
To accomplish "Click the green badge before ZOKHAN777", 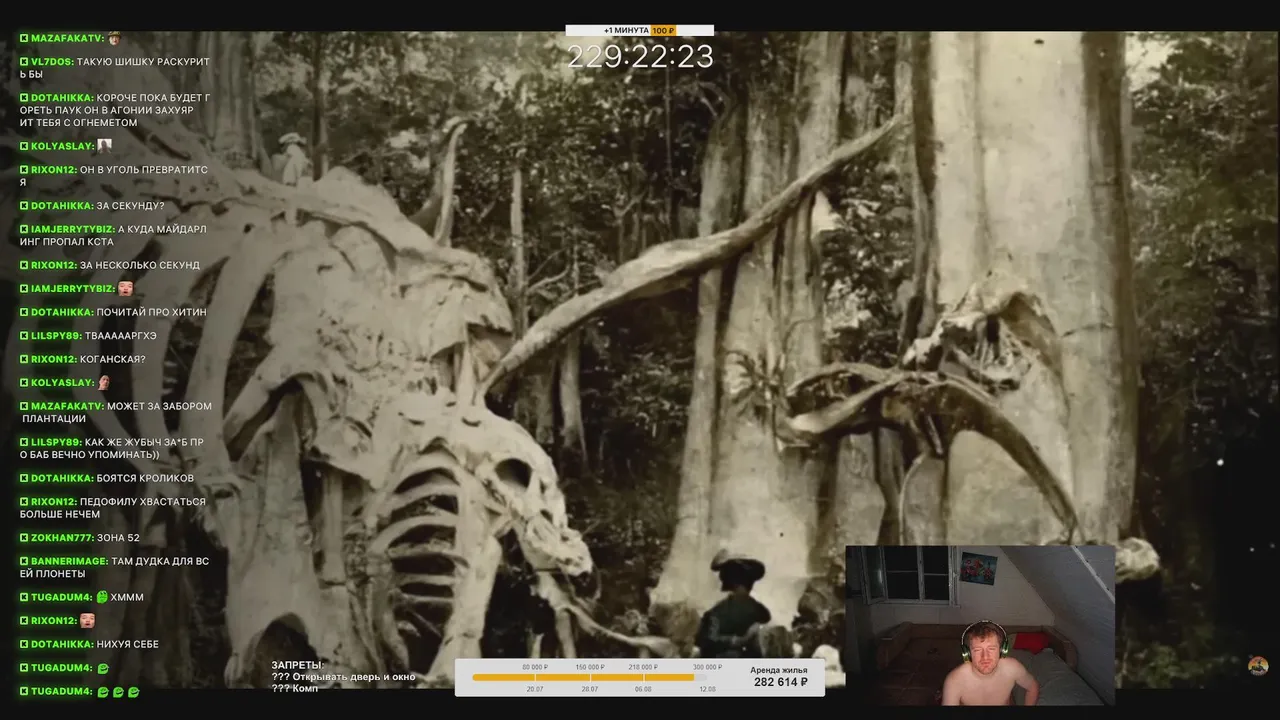I will pos(24,538).
